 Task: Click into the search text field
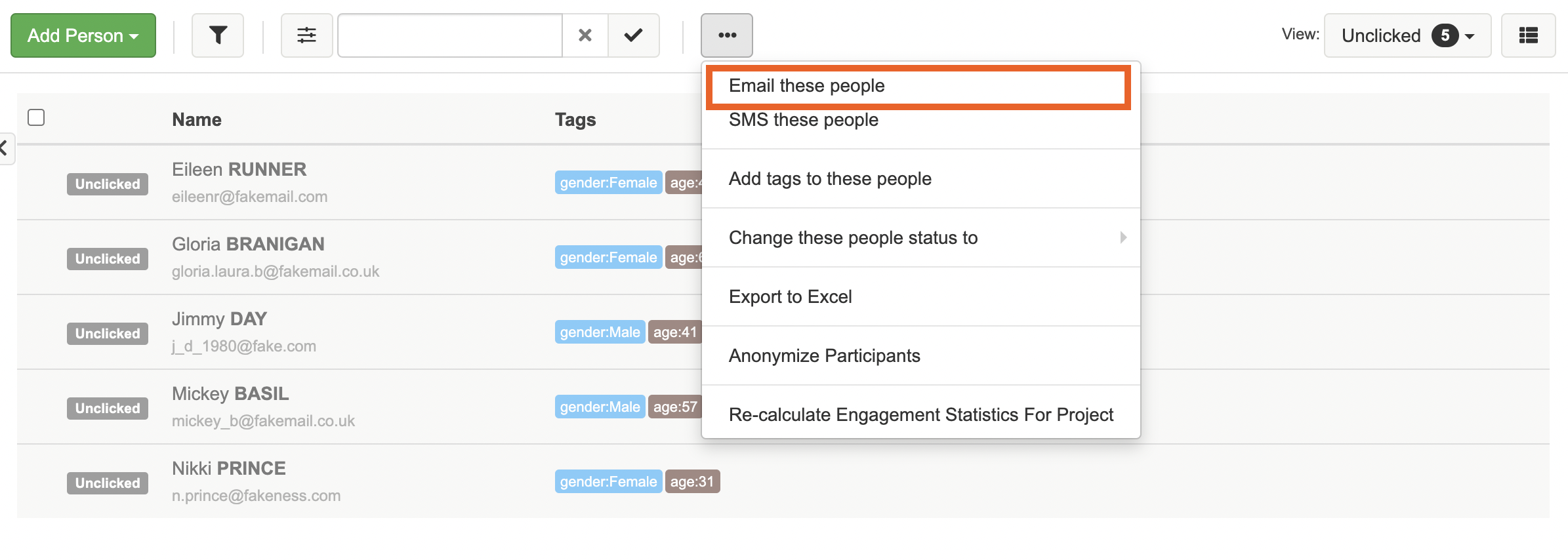tap(450, 35)
